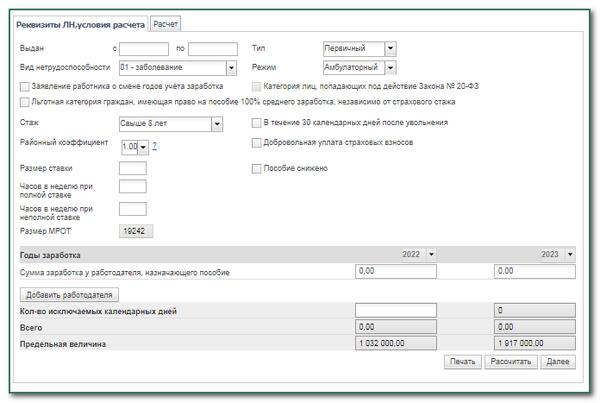Switch to the Расчет tab
The width and height of the screenshot is (600, 403).
[165, 23]
